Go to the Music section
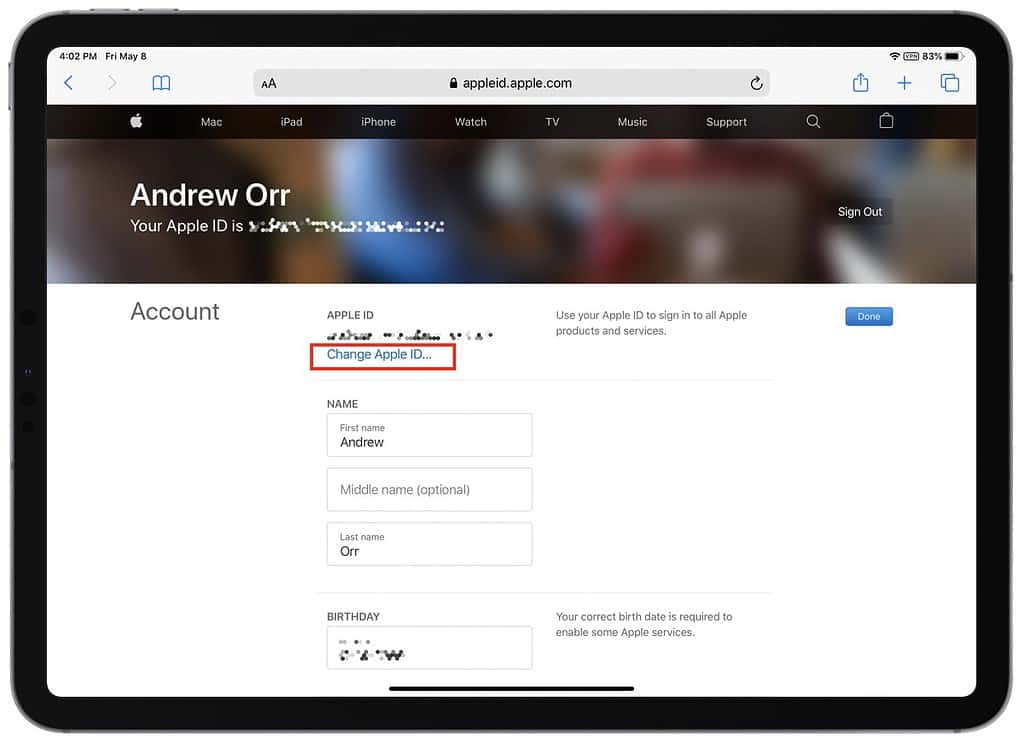This screenshot has width=1024, height=742. (x=632, y=121)
